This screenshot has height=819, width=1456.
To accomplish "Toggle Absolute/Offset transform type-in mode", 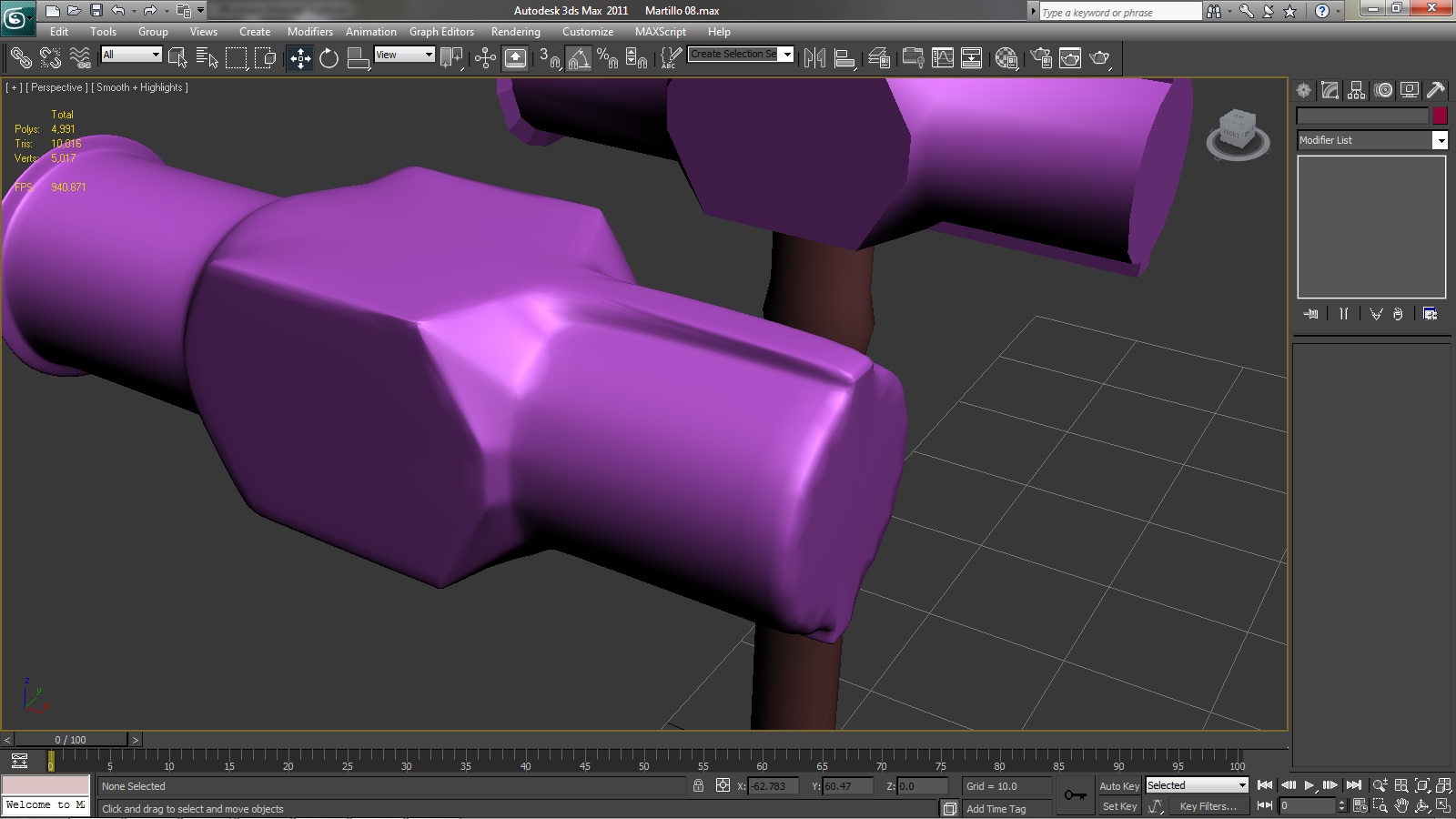I will click(723, 785).
